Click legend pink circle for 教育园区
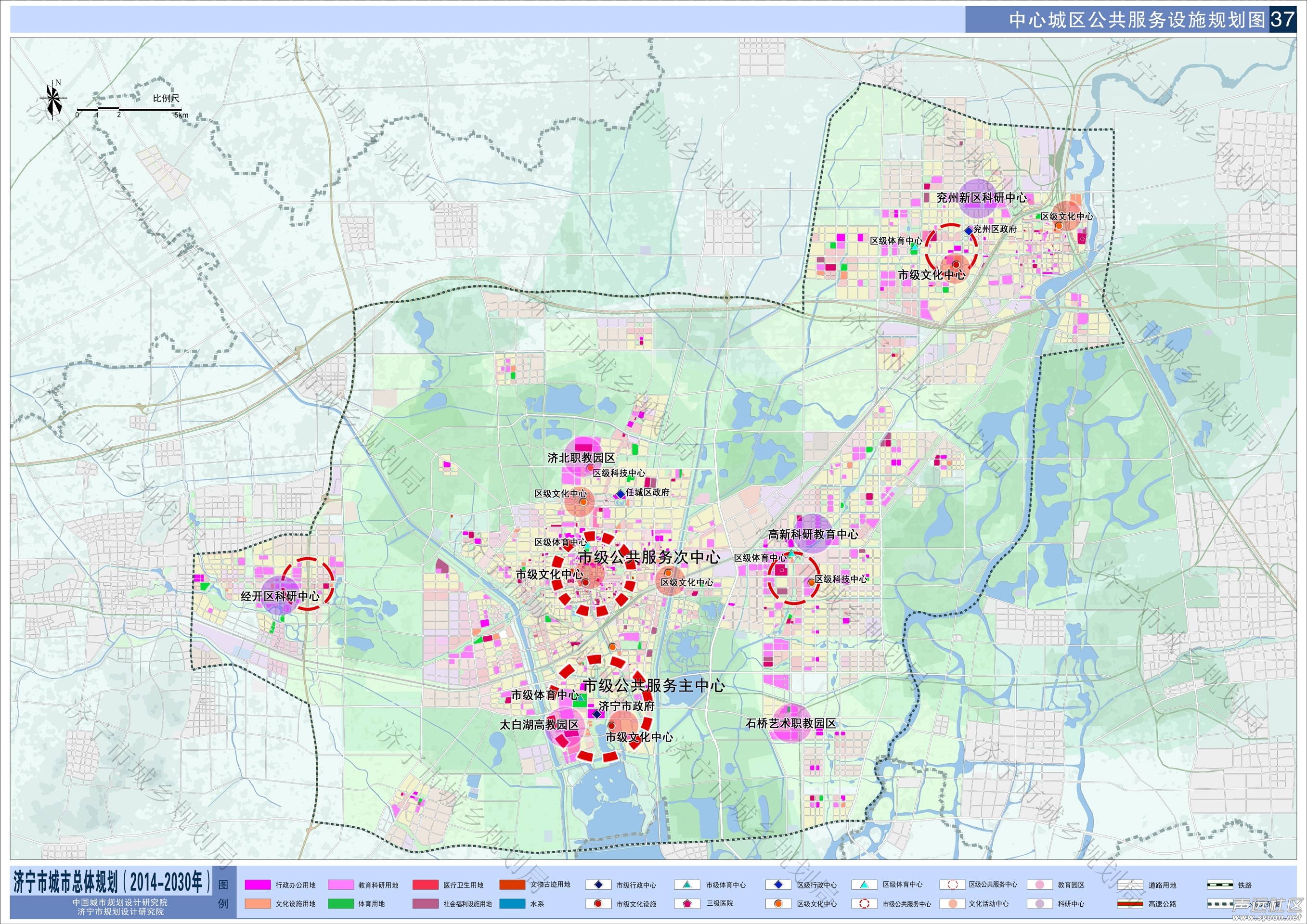 tap(1039, 885)
